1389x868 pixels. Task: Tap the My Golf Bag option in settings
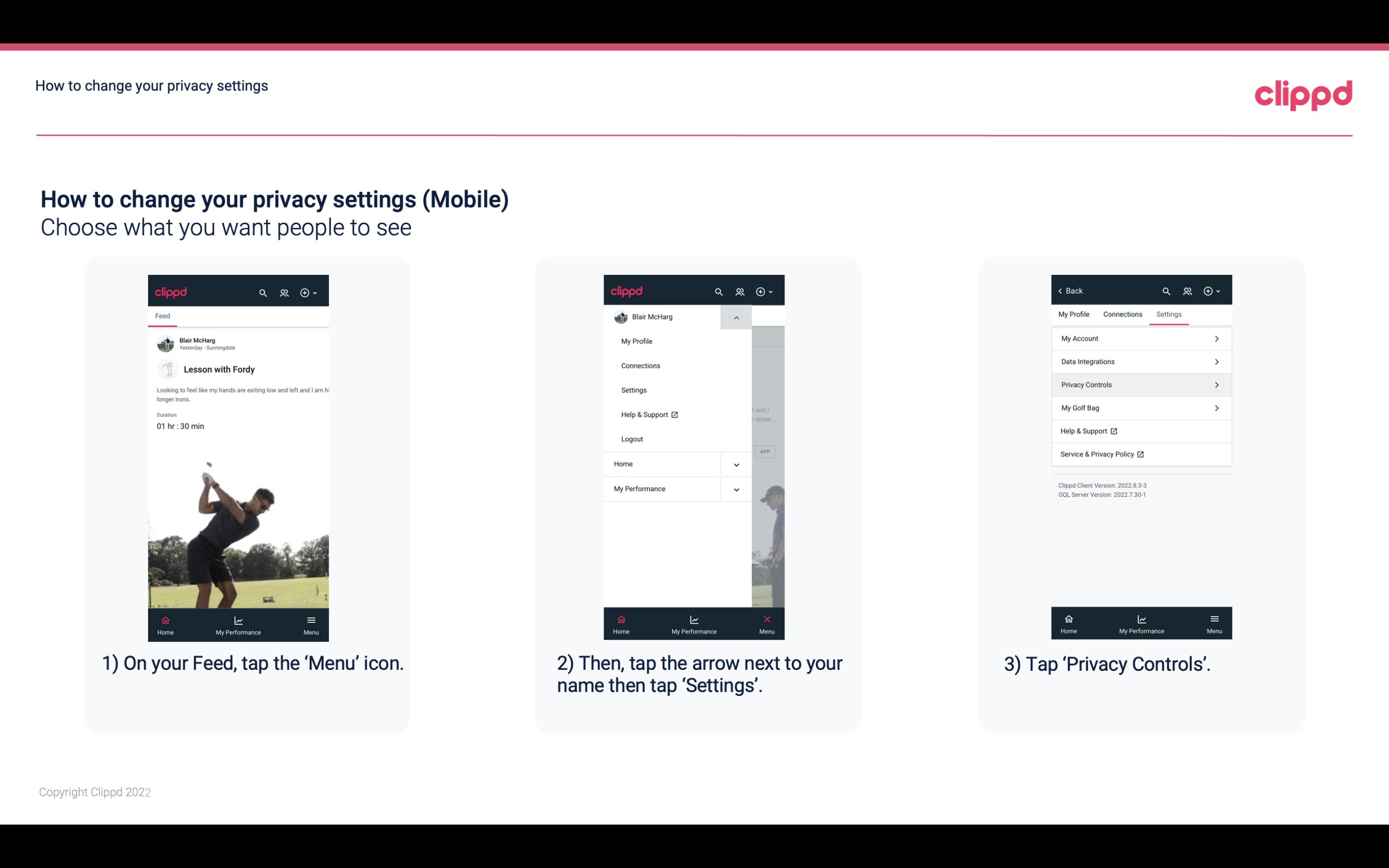[1140, 408]
